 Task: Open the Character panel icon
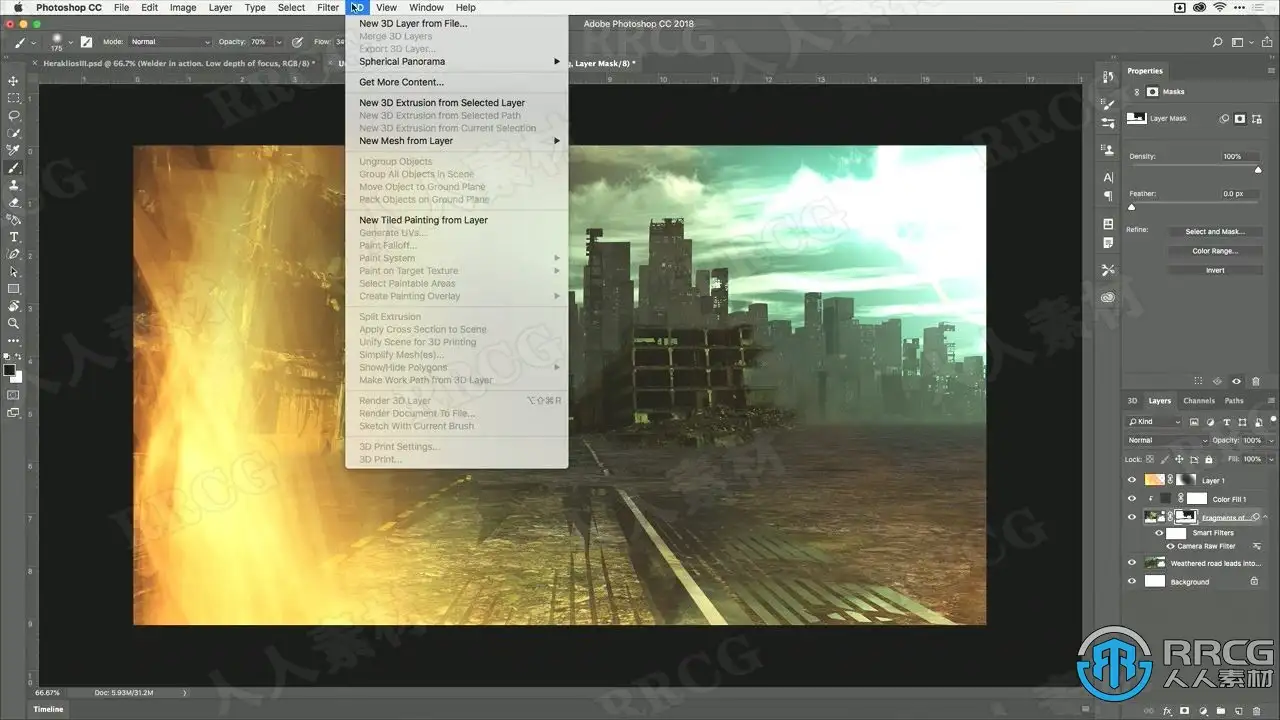(x=1108, y=177)
